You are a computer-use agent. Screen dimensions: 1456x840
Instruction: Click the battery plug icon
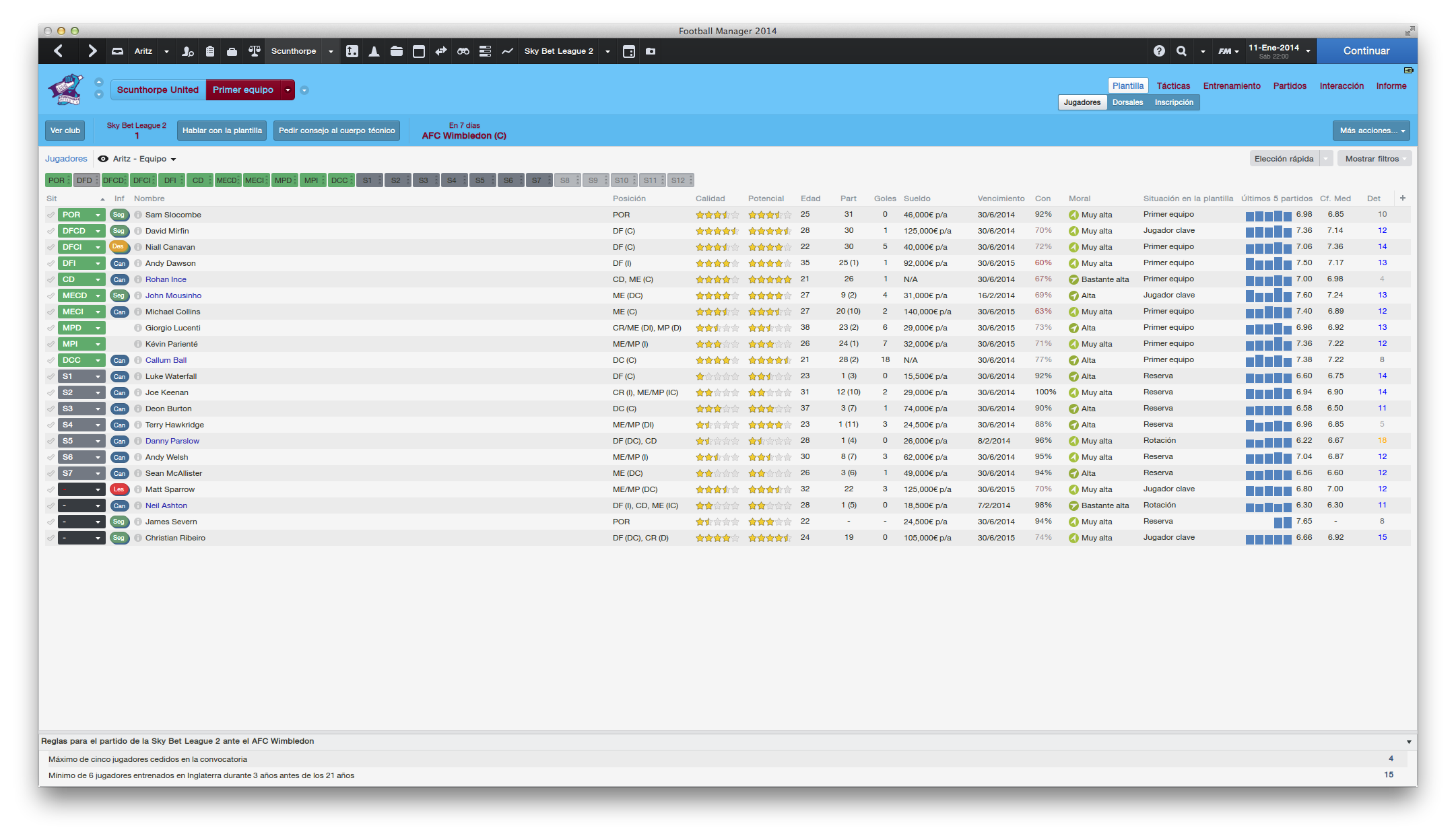point(1408,70)
